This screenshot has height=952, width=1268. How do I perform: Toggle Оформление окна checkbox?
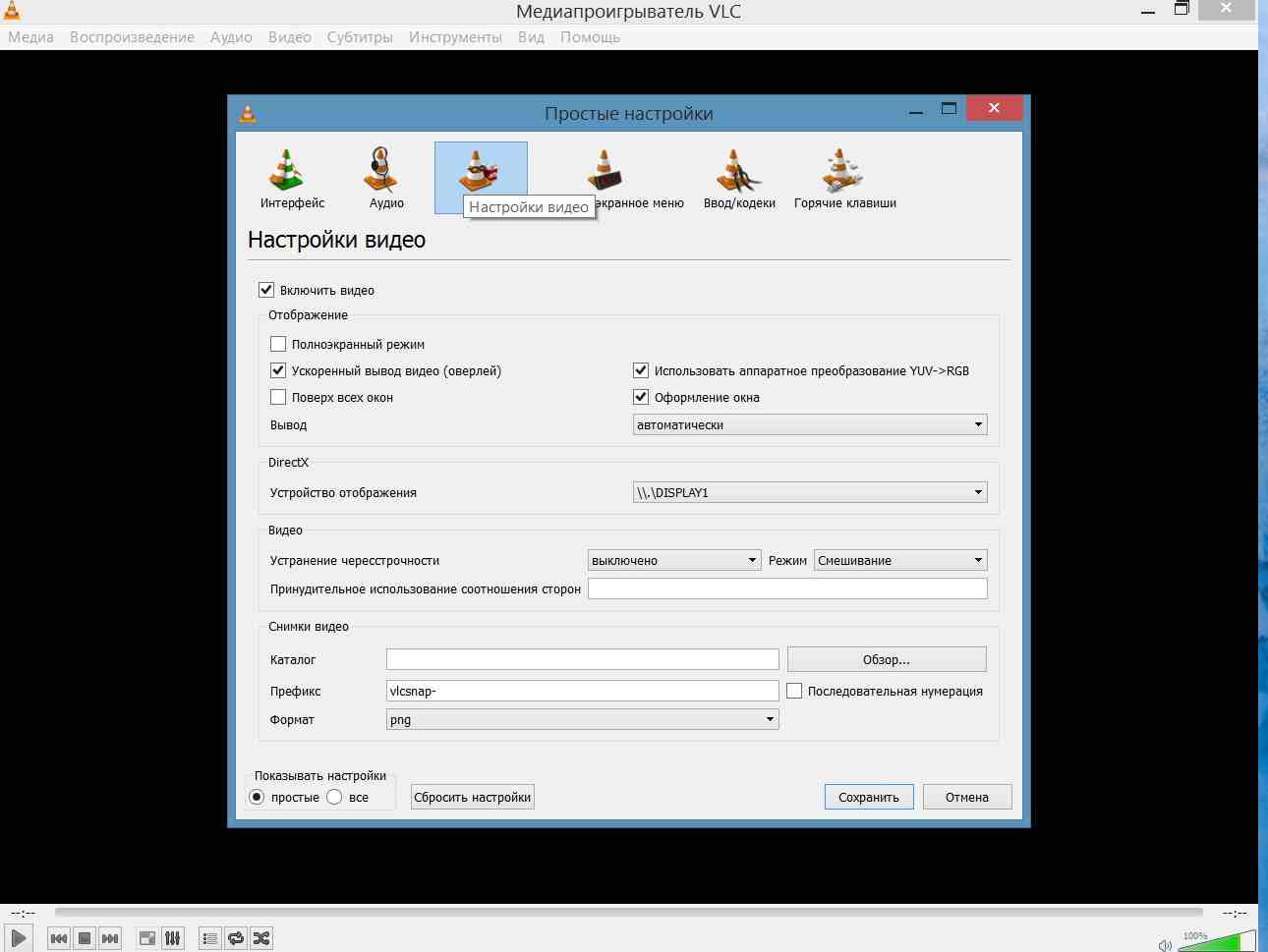click(641, 397)
